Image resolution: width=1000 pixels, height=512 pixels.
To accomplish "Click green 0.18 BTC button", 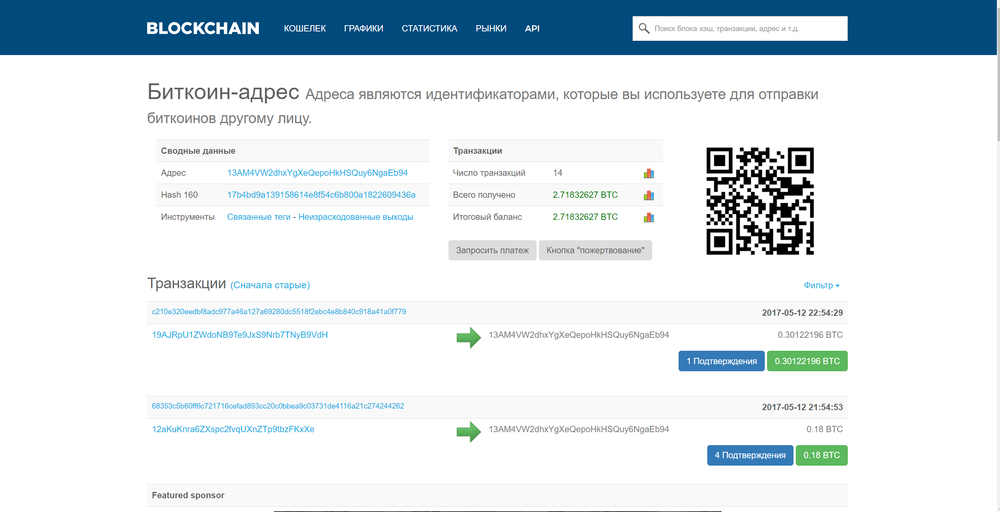I will coord(822,455).
